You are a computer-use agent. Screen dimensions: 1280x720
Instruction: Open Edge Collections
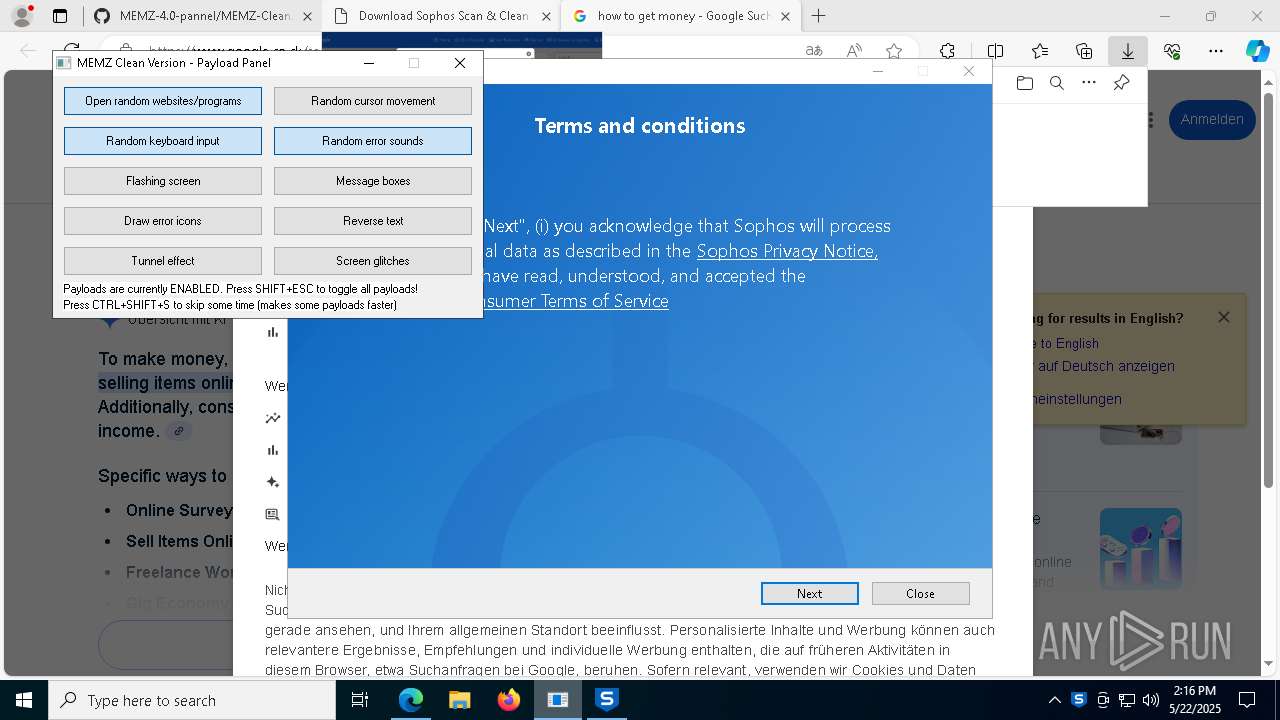coord(1084,51)
